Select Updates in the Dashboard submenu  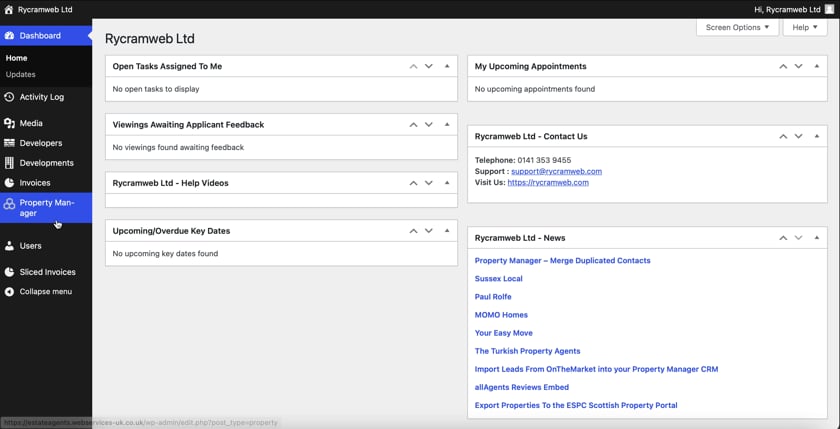pos(20,74)
